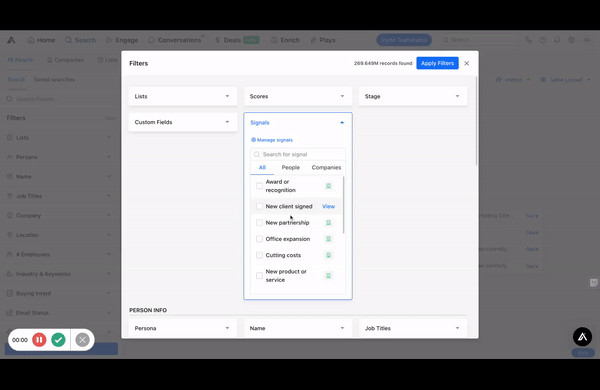
Task: Open the Import dropdown
Action: pos(513,80)
